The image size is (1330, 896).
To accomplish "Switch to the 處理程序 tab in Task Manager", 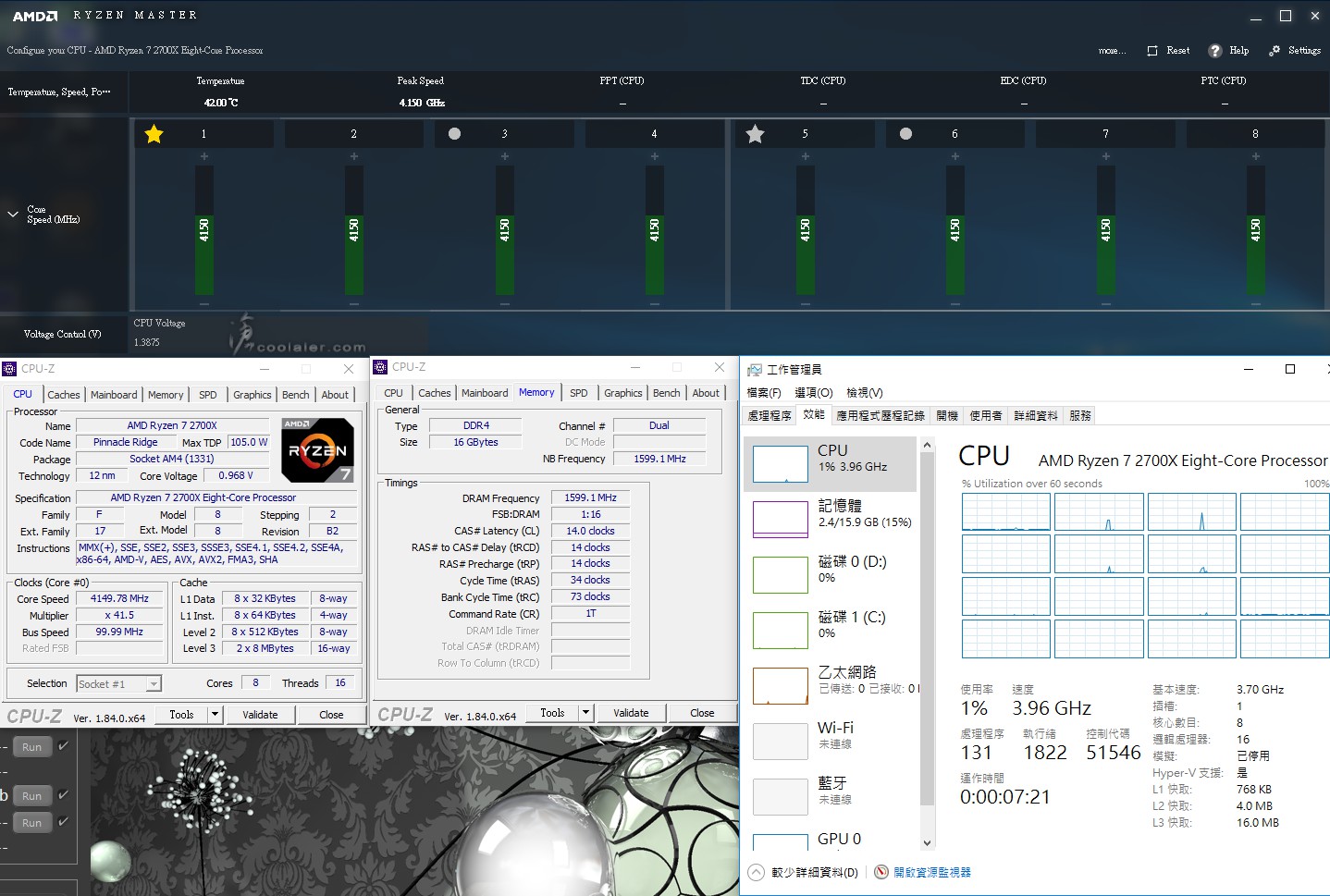I will coord(770,416).
